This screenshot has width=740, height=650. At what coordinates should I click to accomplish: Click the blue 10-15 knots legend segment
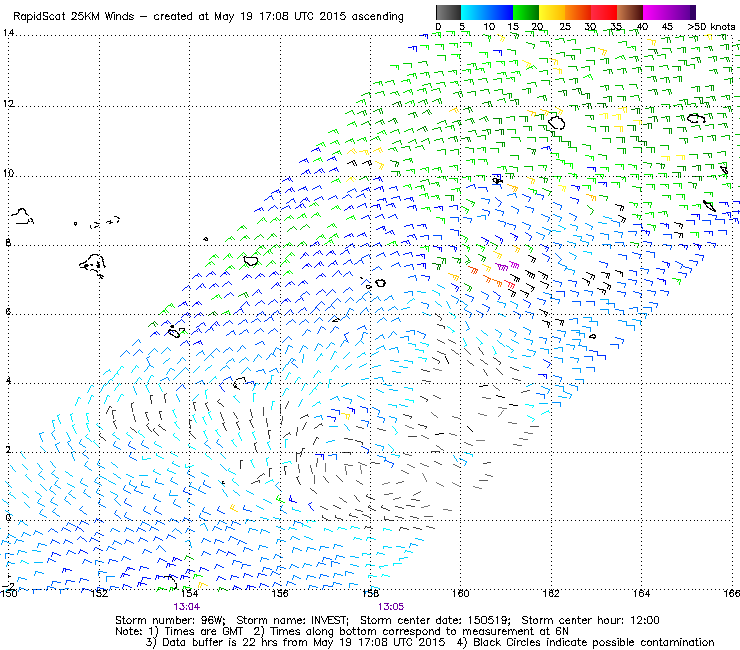tap(500, 12)
